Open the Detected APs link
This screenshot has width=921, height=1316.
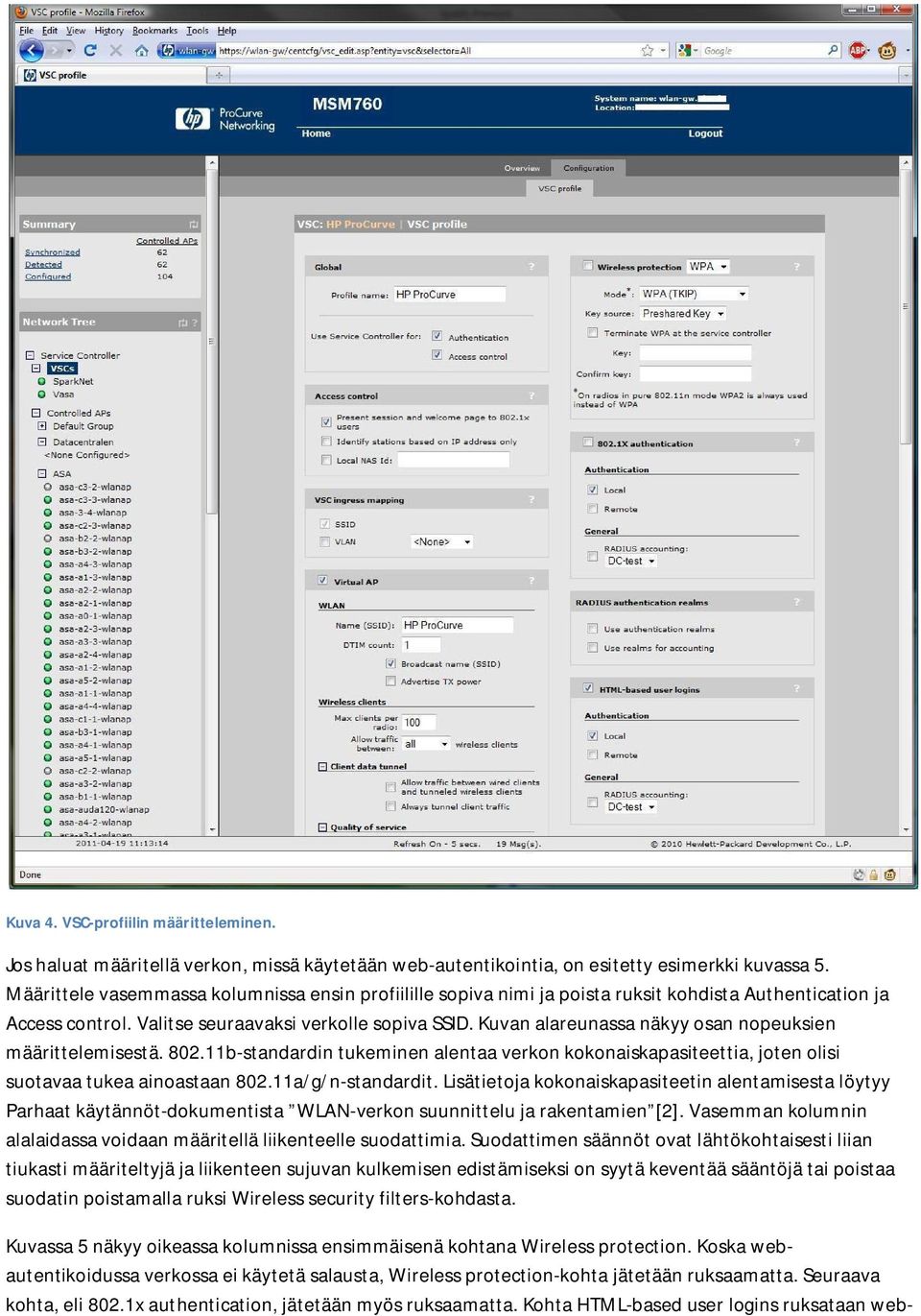(43, 264)
